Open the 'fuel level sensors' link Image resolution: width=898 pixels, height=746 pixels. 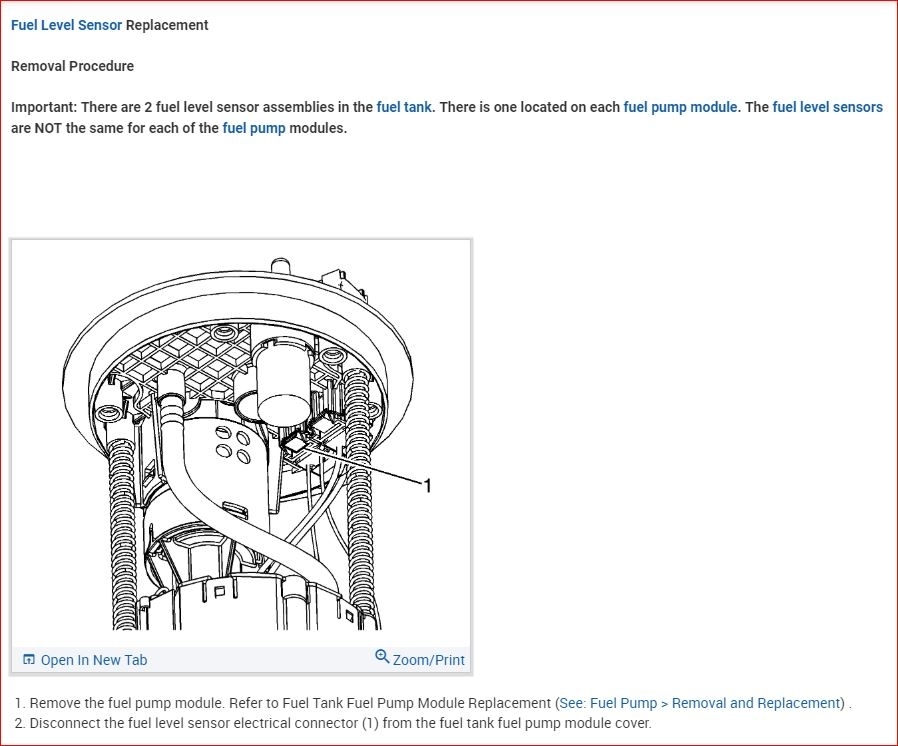pos(828,107)
